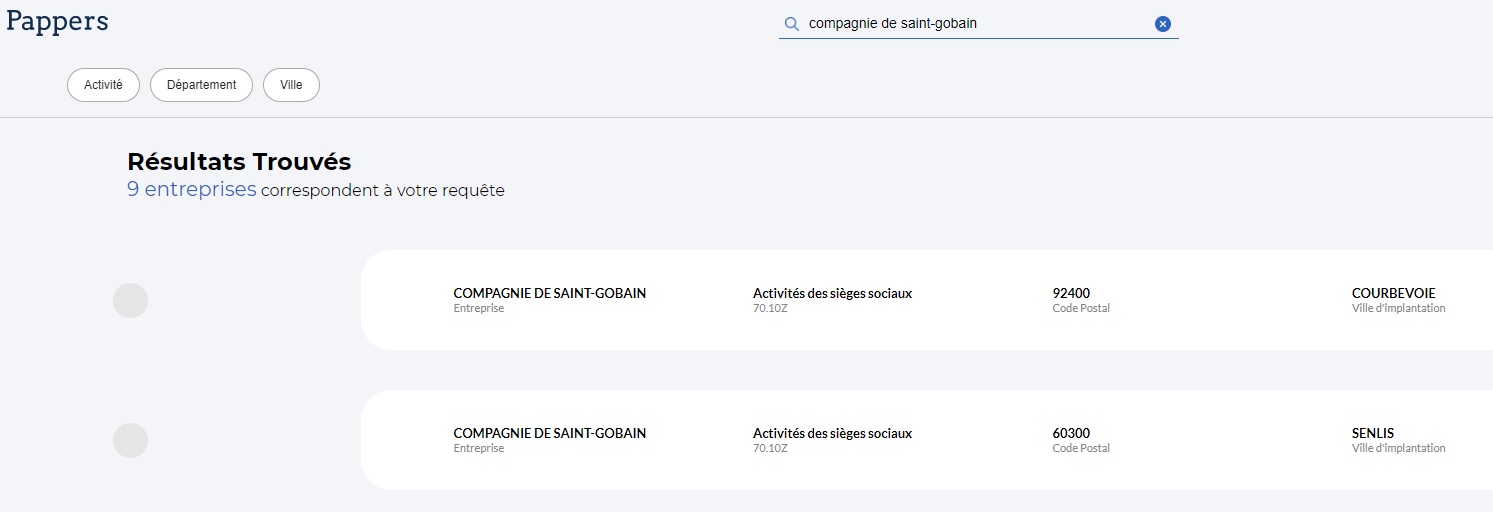Image resolution: width=1493 pixels, height=512 pixels.
Task: Click the 70.10Z code in the Courbevoie row
Action: (x=770, y=308)
